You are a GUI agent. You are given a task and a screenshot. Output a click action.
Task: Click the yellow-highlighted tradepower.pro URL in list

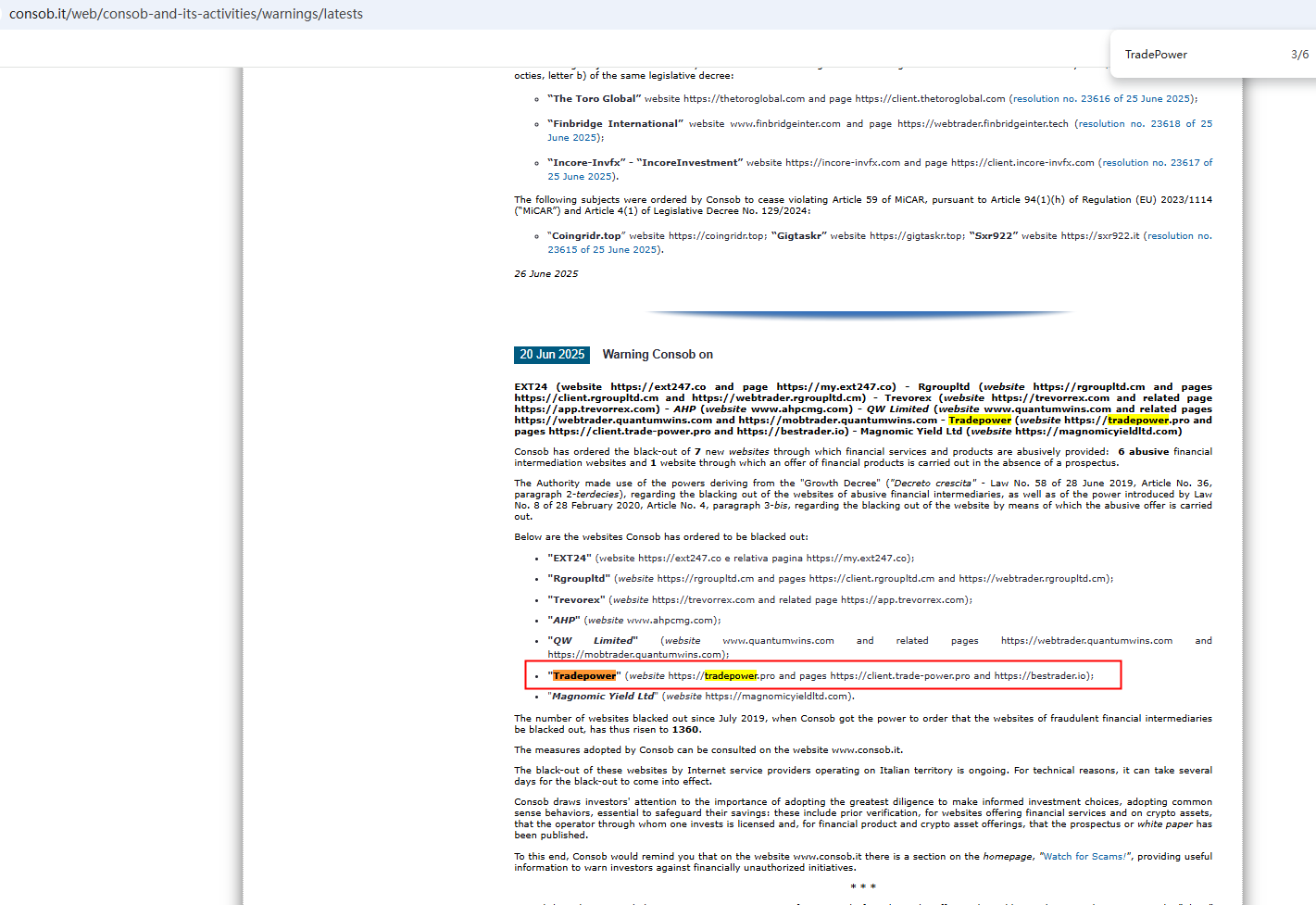731,676
